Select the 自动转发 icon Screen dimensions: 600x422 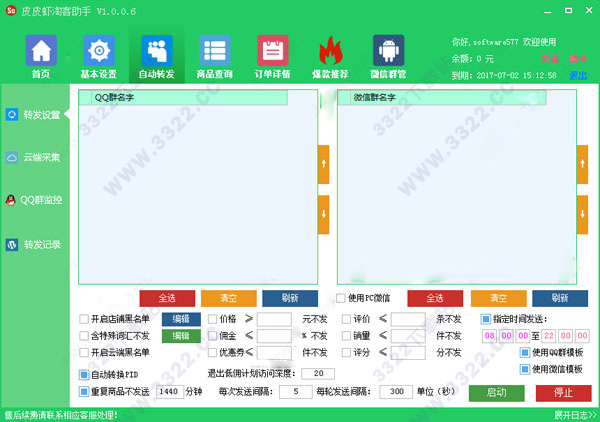pyautogui.click(x=157, y=51)
